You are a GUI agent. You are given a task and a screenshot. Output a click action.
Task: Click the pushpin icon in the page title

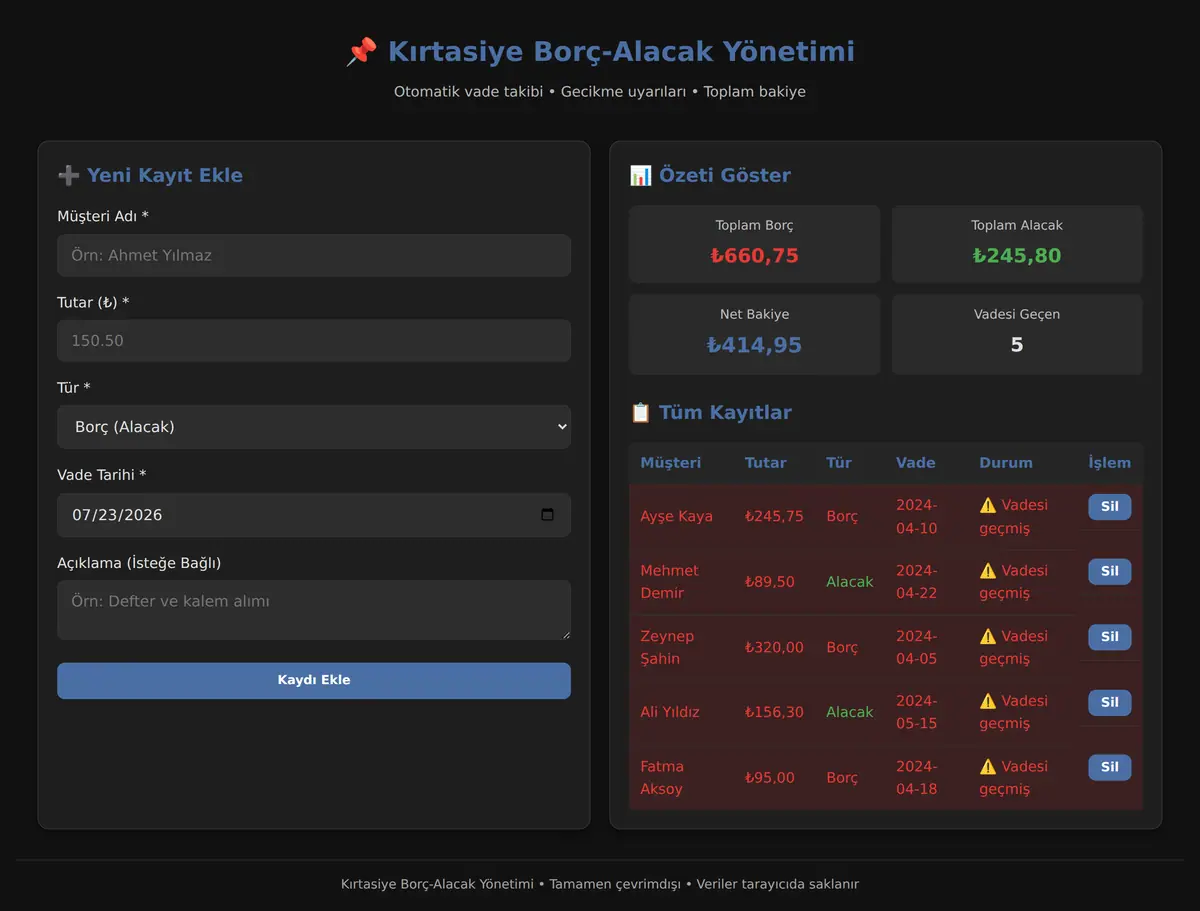click(361, 52)
